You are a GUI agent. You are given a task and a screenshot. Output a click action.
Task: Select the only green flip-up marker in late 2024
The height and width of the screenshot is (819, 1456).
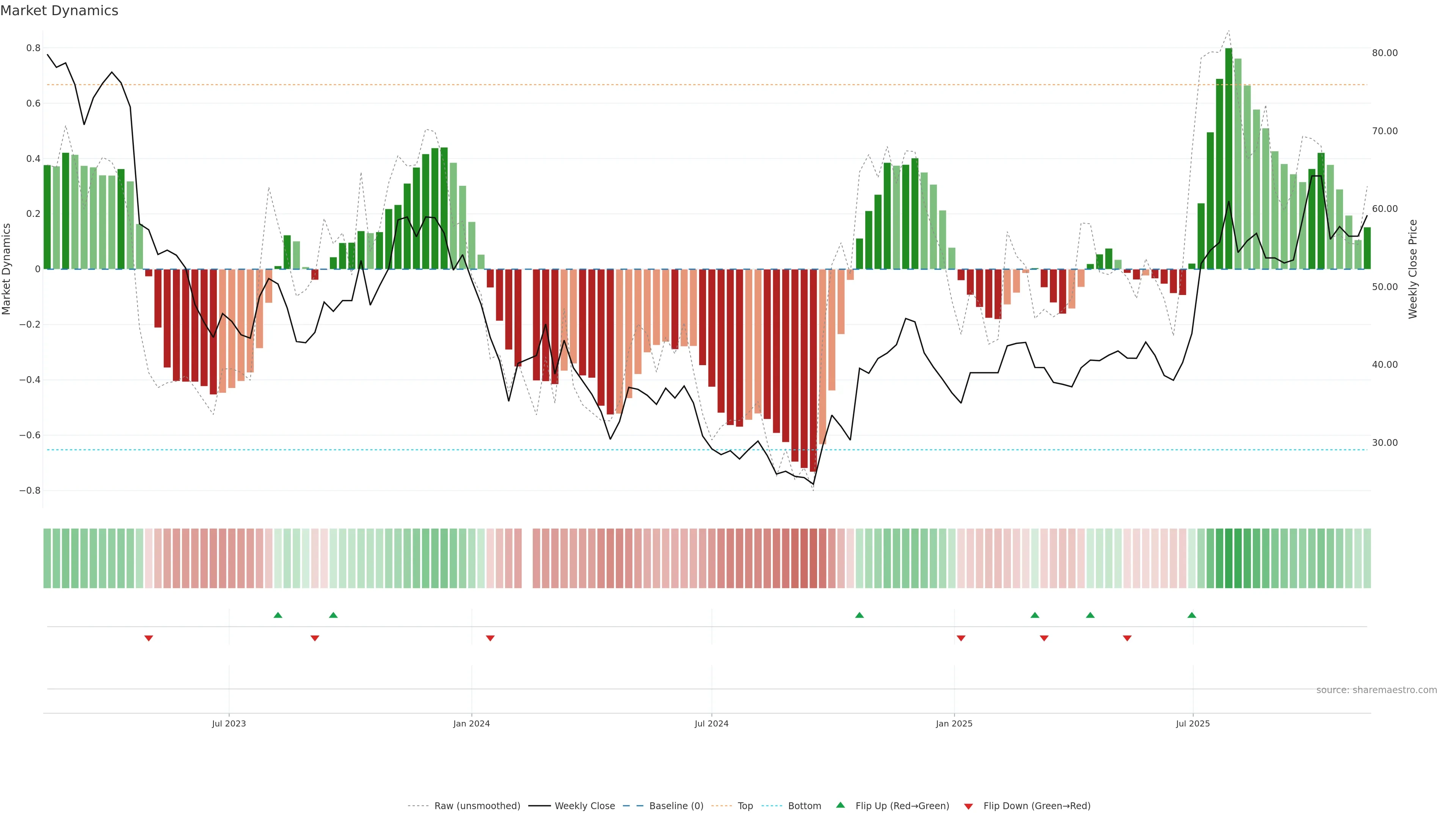tap(859, 615)
